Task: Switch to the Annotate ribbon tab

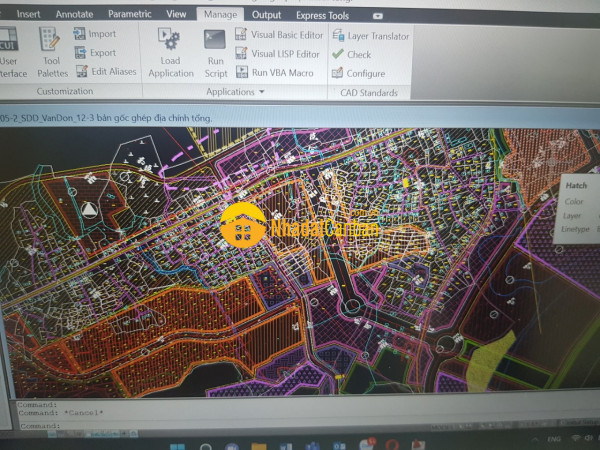Action: pos(75,15)
